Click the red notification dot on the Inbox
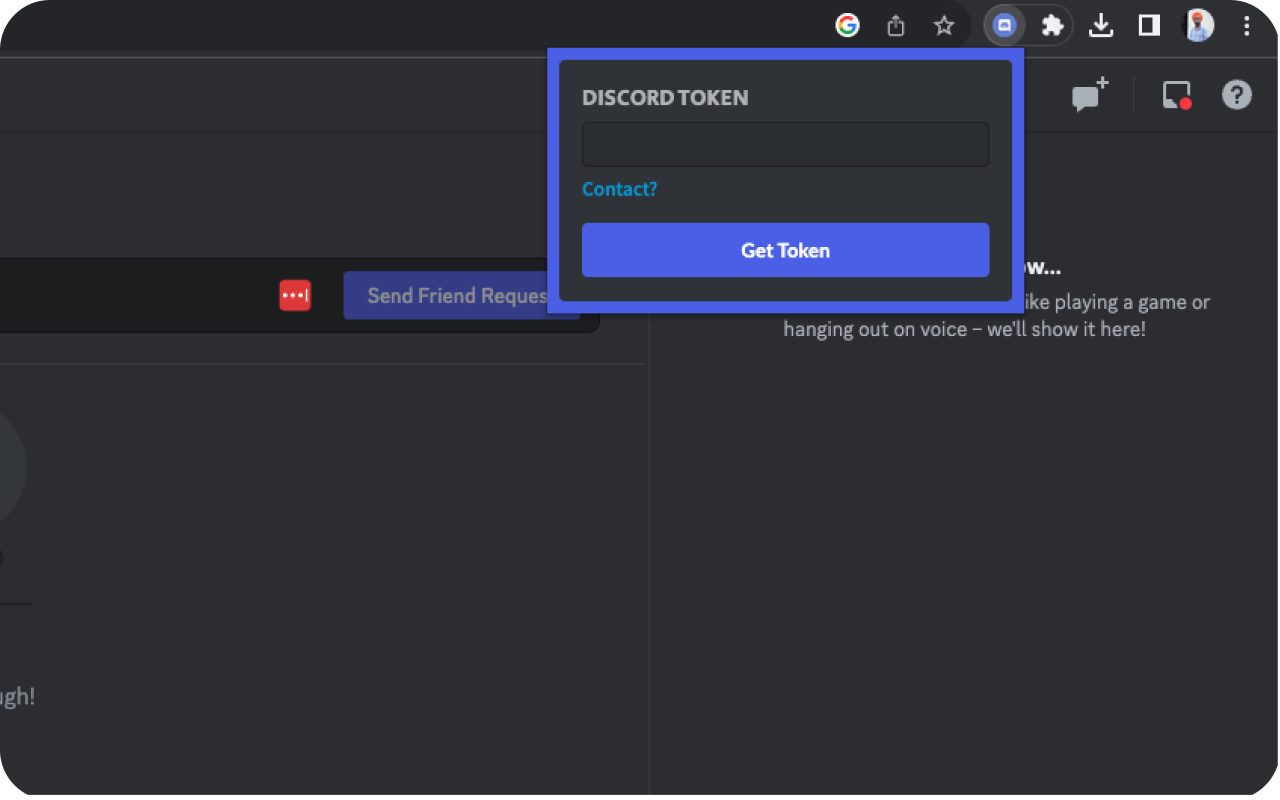This screenshot has height=800, width=1280. coord(1186,102)
